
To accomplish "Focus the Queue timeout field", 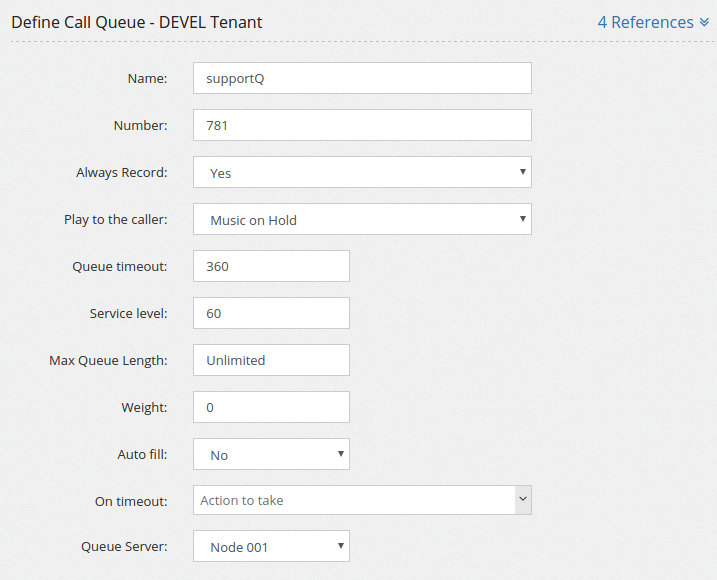I will coord(271,266).
